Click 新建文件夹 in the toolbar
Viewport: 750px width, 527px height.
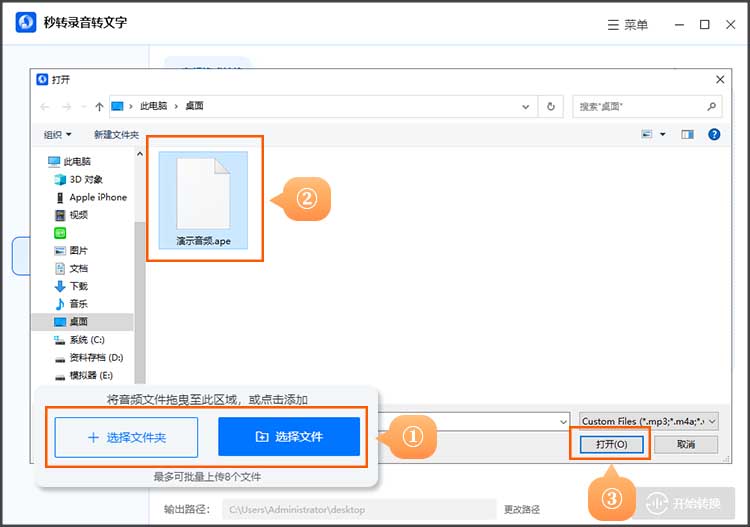tap(116, 134)
